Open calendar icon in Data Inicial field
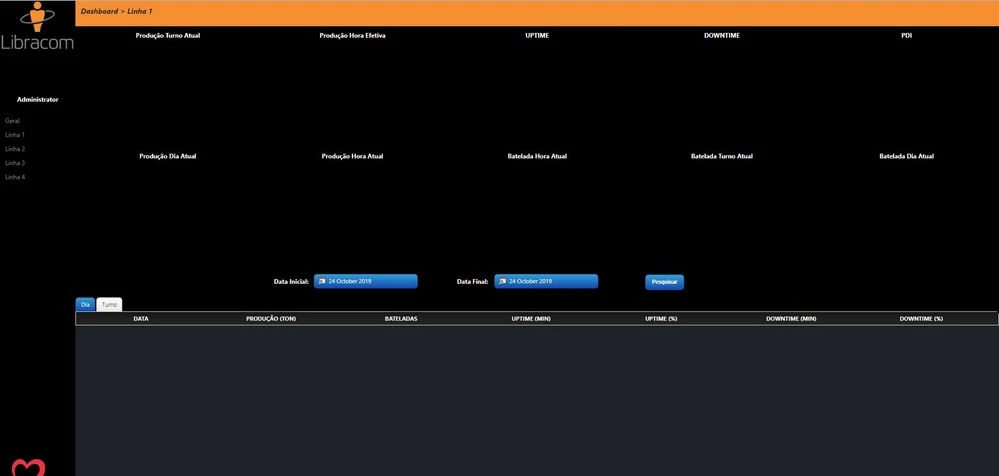 322,281
